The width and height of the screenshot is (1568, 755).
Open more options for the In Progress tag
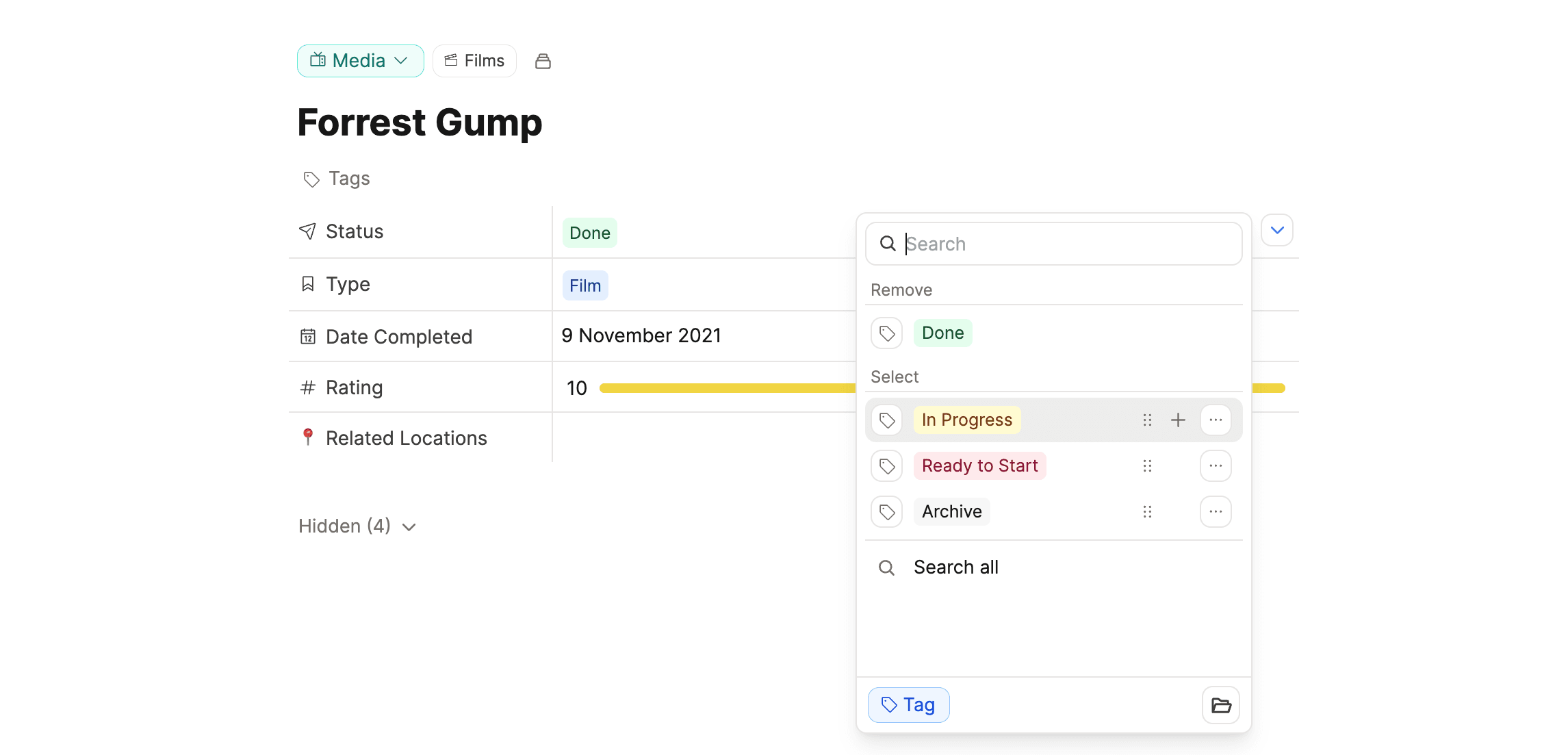pos(1215,420)
